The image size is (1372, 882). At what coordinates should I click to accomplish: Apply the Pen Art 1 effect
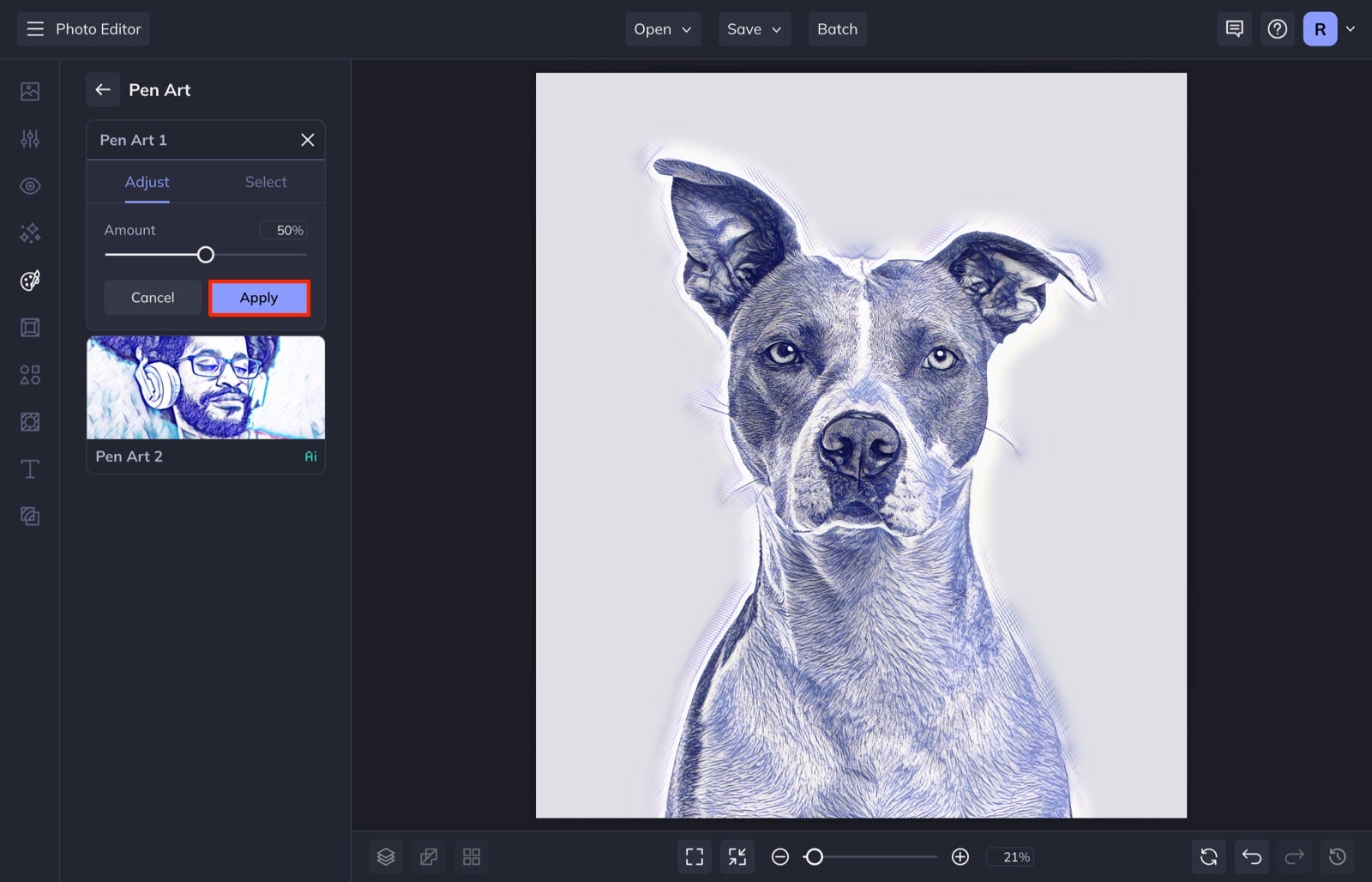[x=259, y=298]
